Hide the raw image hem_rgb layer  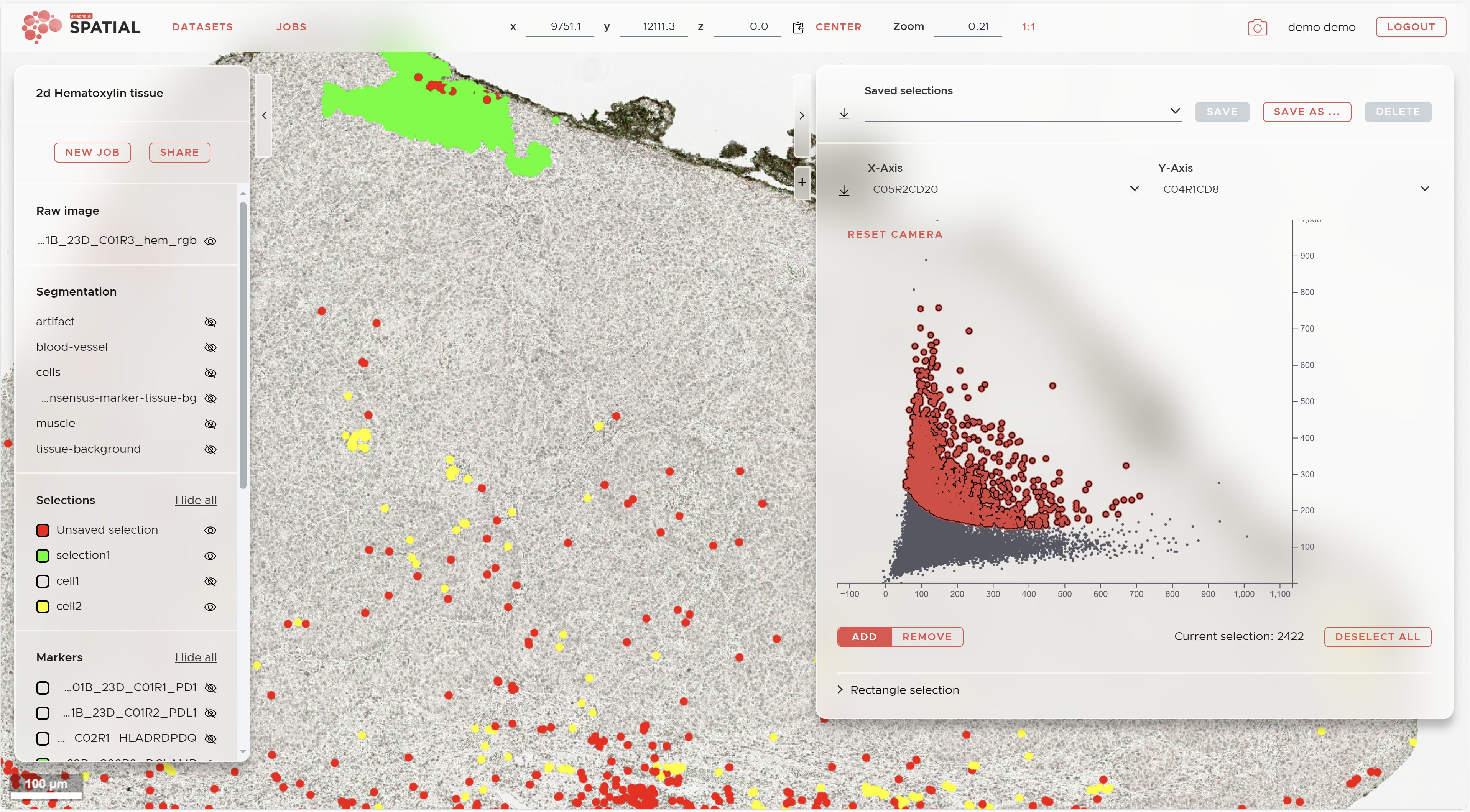[210, 242]
